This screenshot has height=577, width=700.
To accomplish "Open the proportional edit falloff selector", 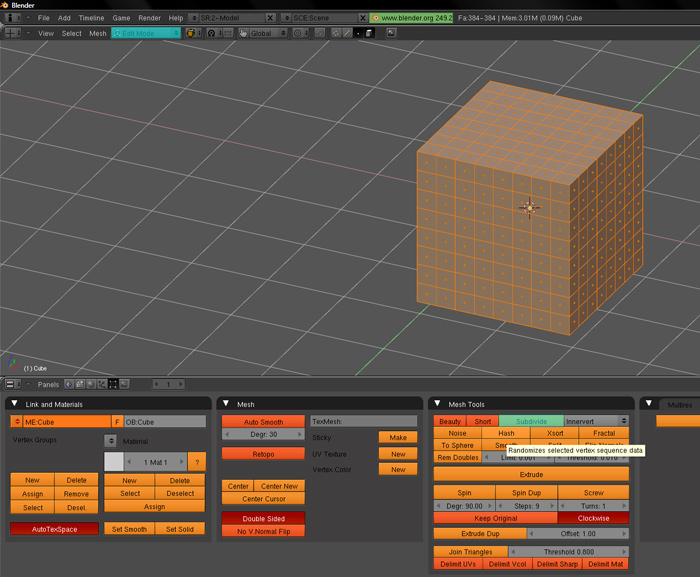I will point(299,33).
